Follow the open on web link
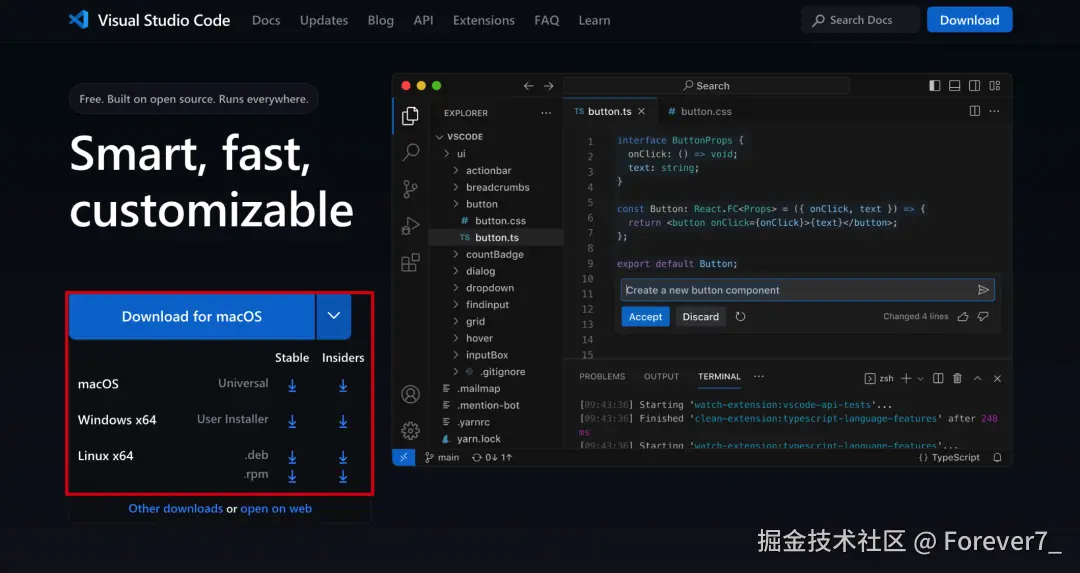Screen dimensions: 1080x573 click(x=276, y=508)
